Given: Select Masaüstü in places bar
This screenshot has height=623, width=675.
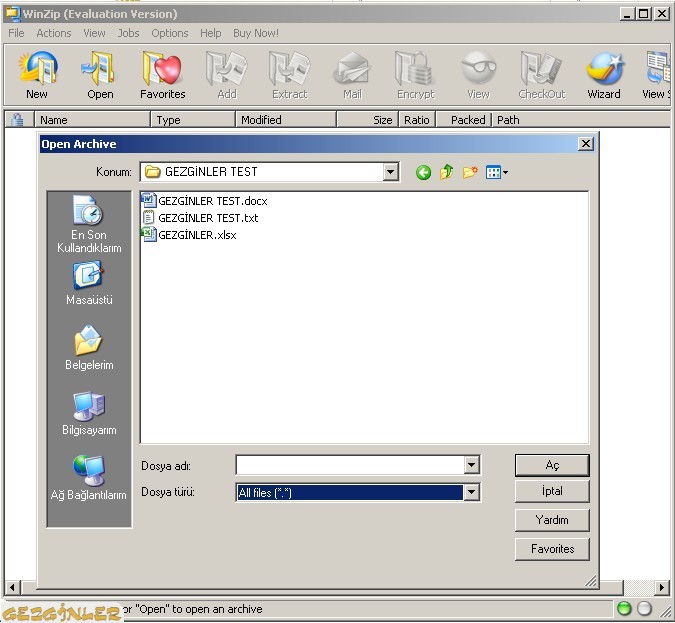Looking at the screenshot, I should coord(89,283).
